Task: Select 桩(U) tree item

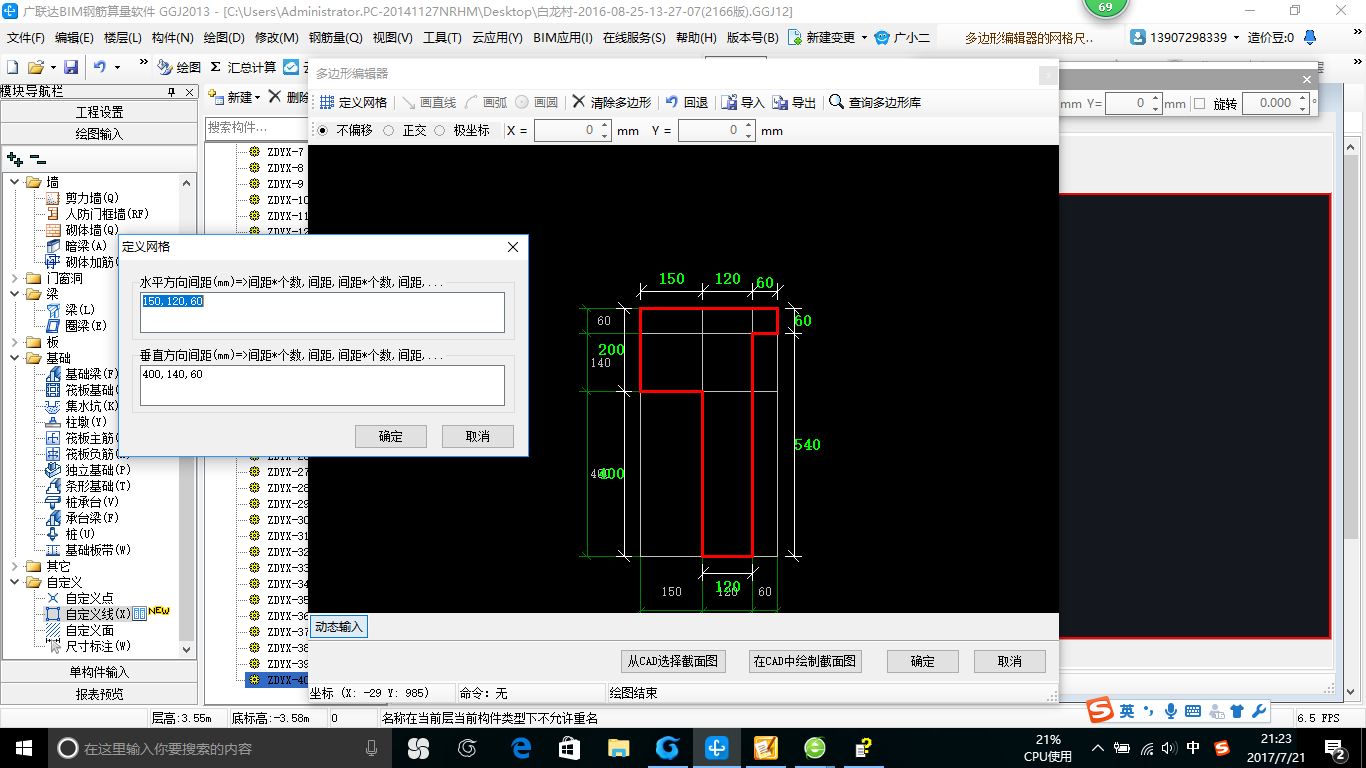Action: click(80, 534)
